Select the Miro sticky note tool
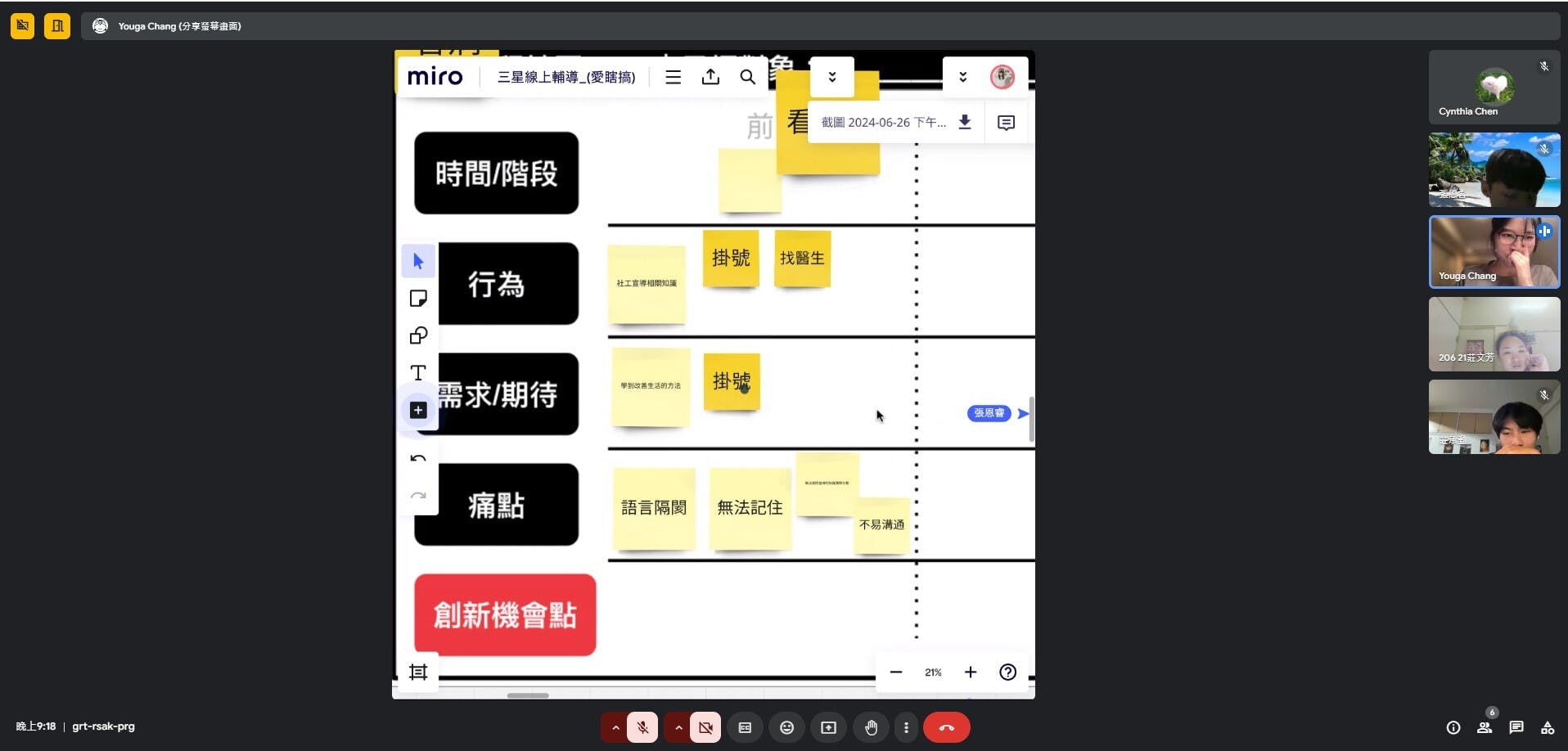Viewport: 1568px width, 751px height. [418, 299]
